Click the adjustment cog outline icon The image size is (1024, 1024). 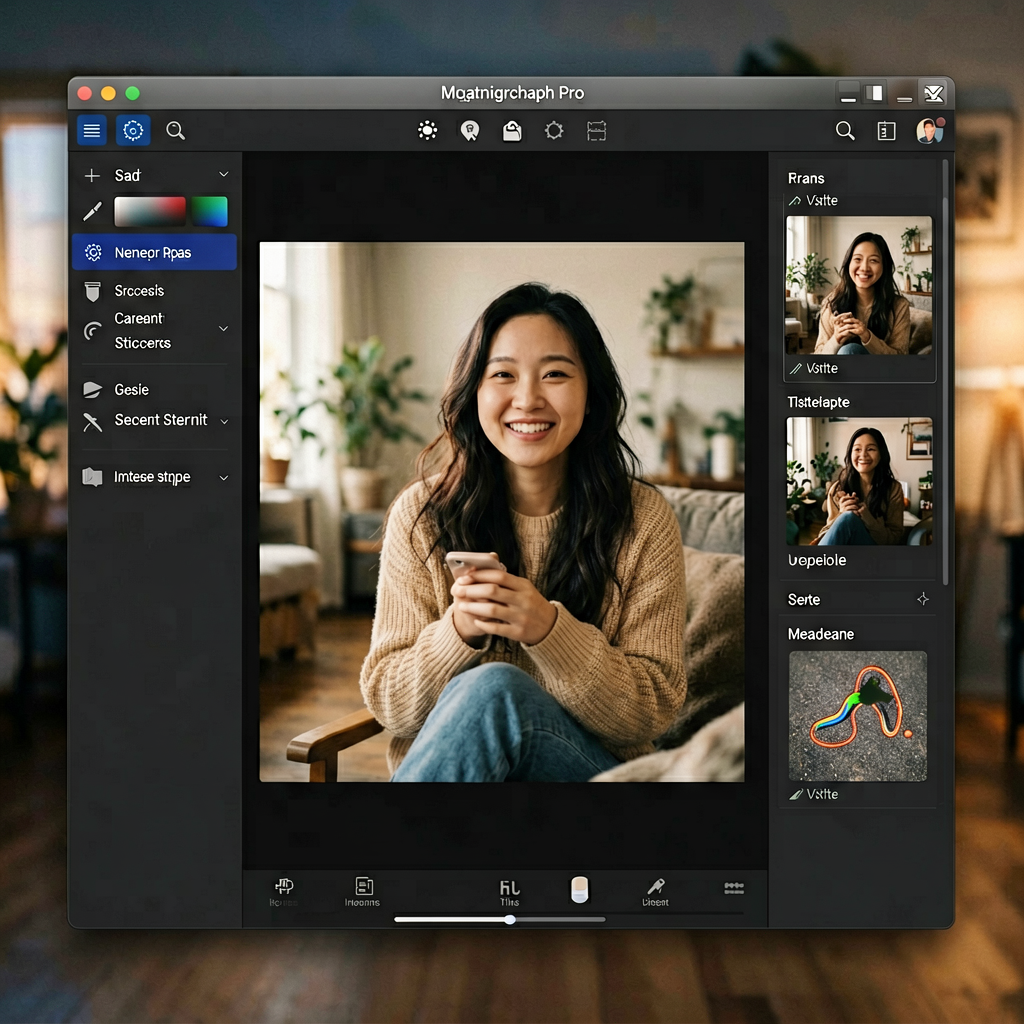[554, 131]
